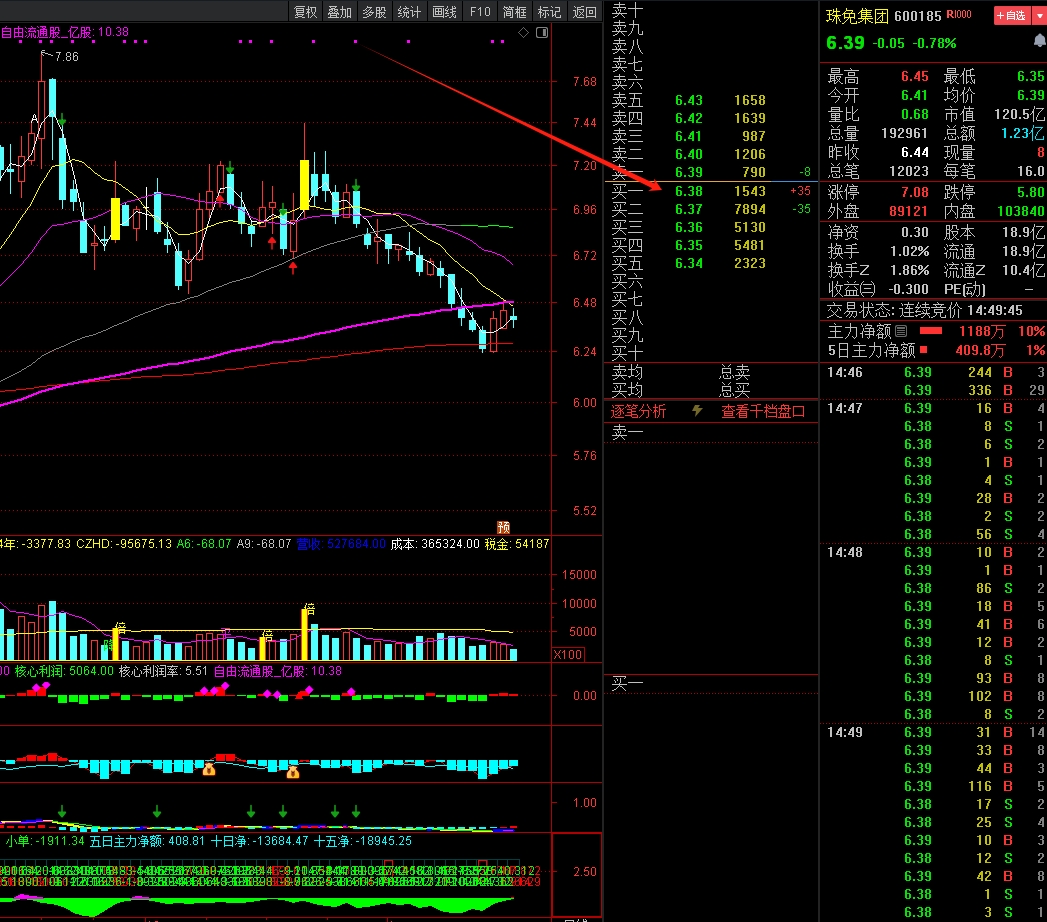Open 统计 in the chart toolbar
1047x922 pixels.
[409, 12]
